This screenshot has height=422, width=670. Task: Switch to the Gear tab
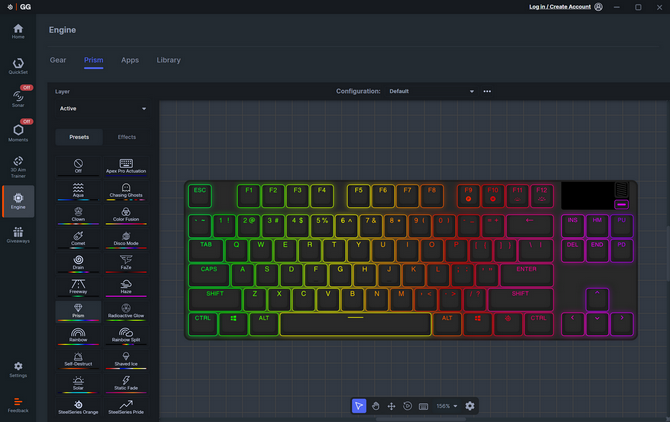click(x=58, y=60)
